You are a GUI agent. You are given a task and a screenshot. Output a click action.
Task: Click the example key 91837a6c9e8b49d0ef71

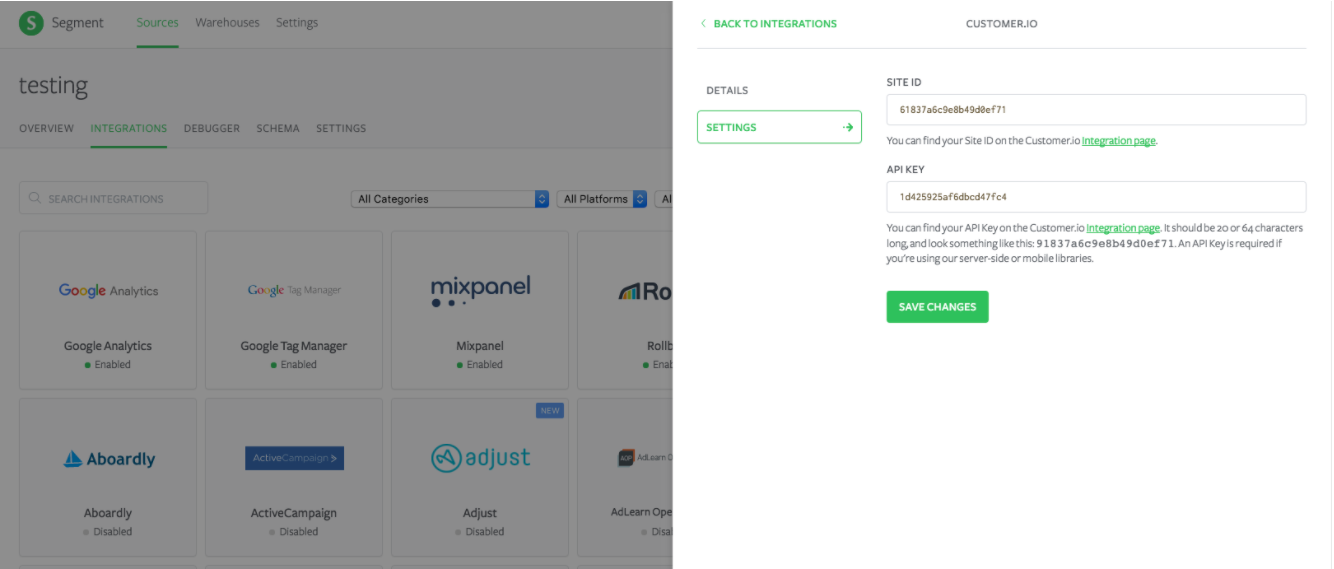click(x=1105, y=243)
